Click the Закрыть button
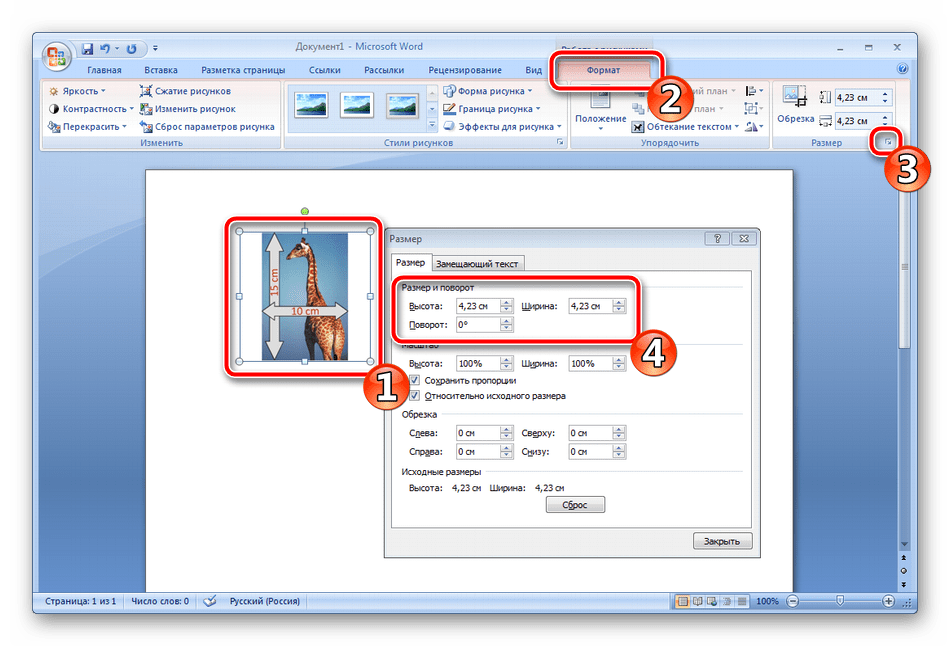The height and width of the screenshot is (646, 950). [722, 541]
